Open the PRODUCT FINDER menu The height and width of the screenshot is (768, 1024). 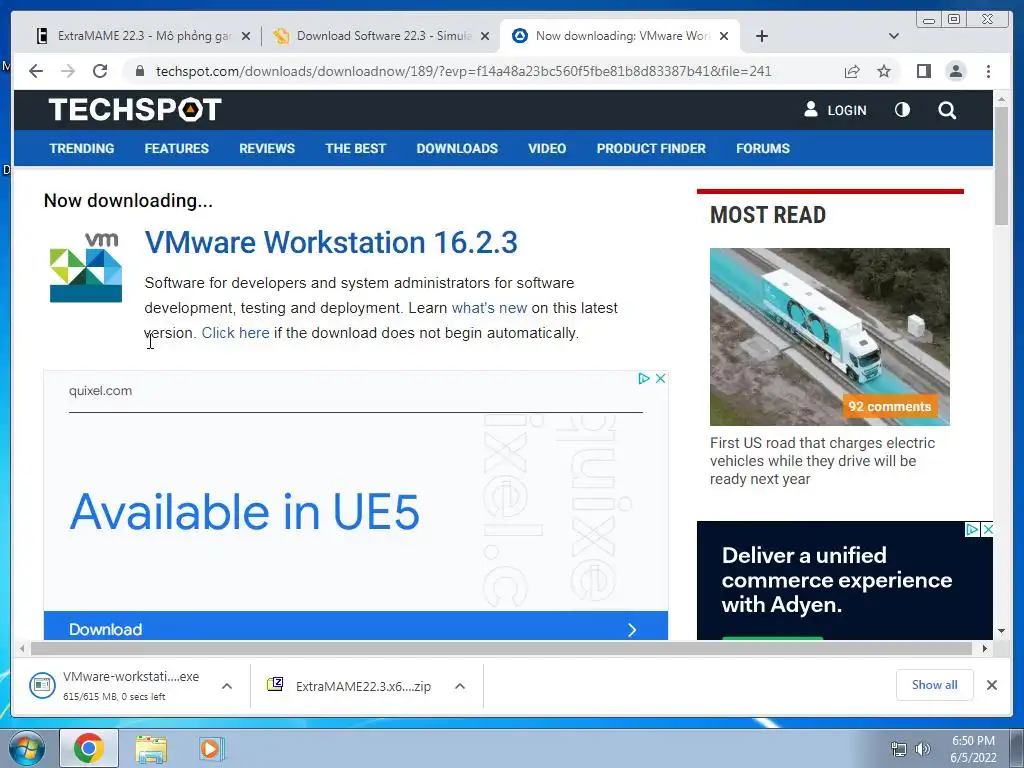click(x=651, y=148)
